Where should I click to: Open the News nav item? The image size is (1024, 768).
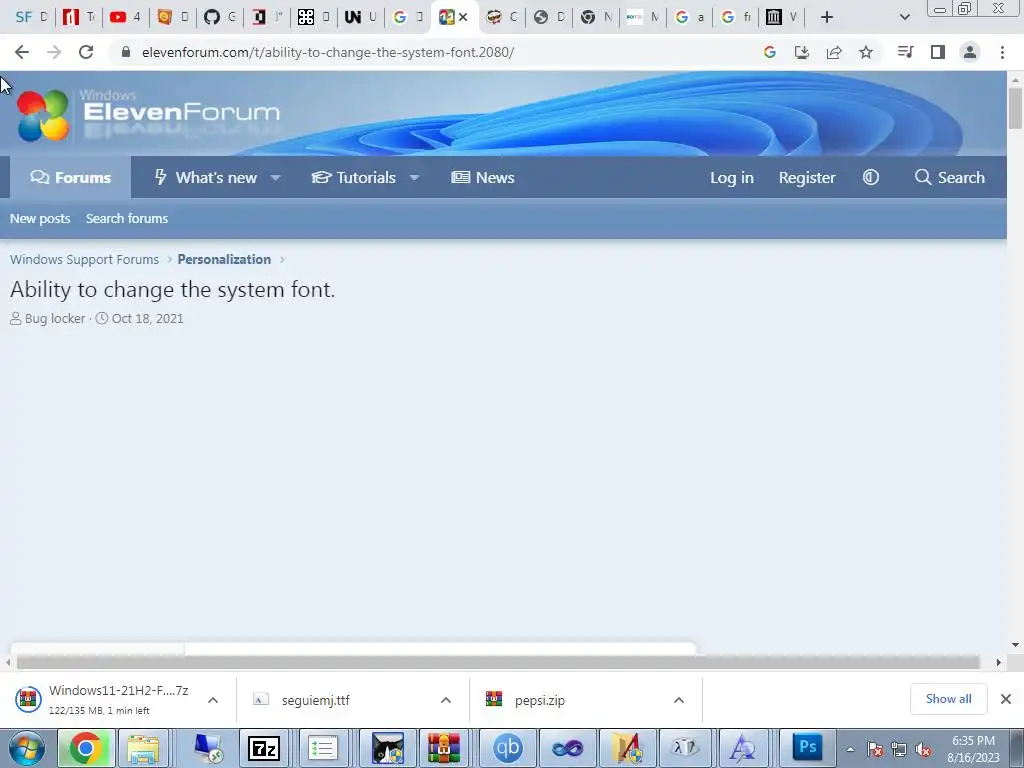(x=483, y=177)
